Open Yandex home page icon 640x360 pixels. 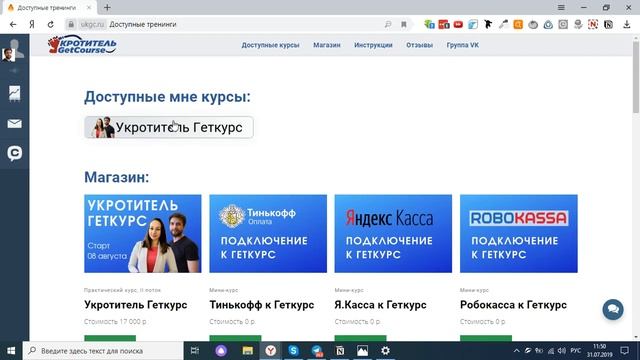tap(32, 24)
